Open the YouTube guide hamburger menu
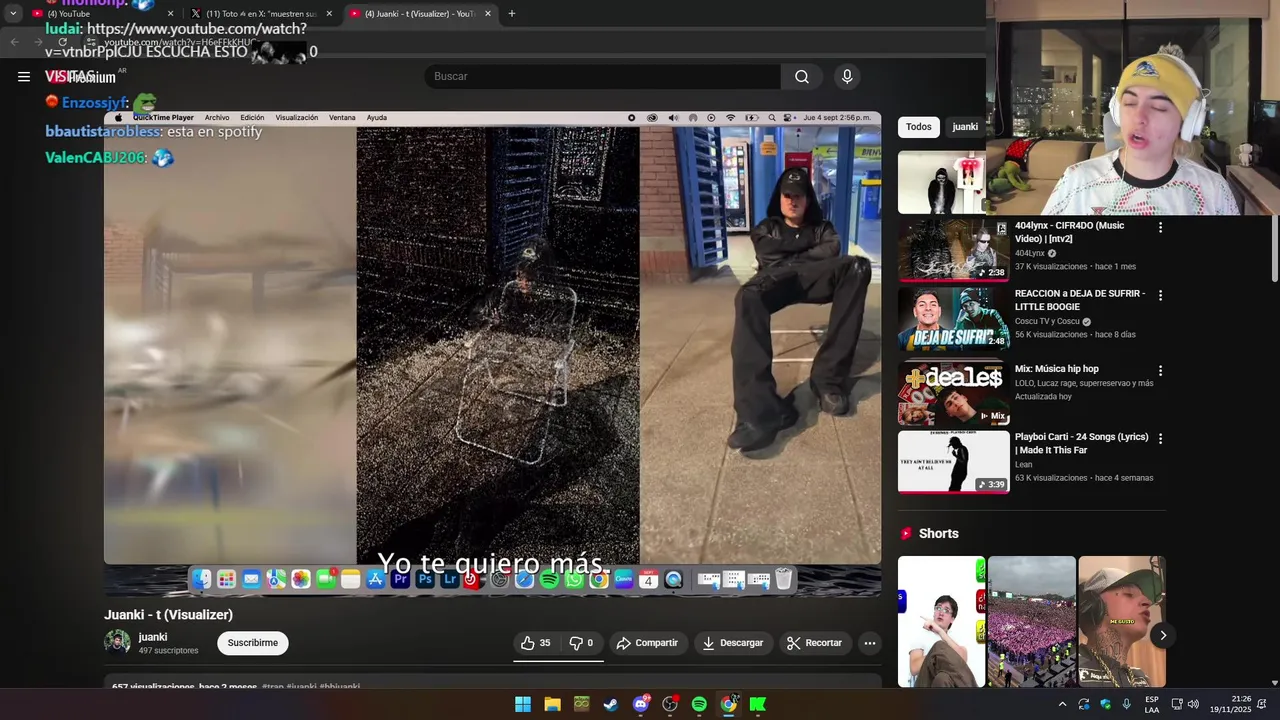Screen dimensions: 1280x720 pos(24,76)
